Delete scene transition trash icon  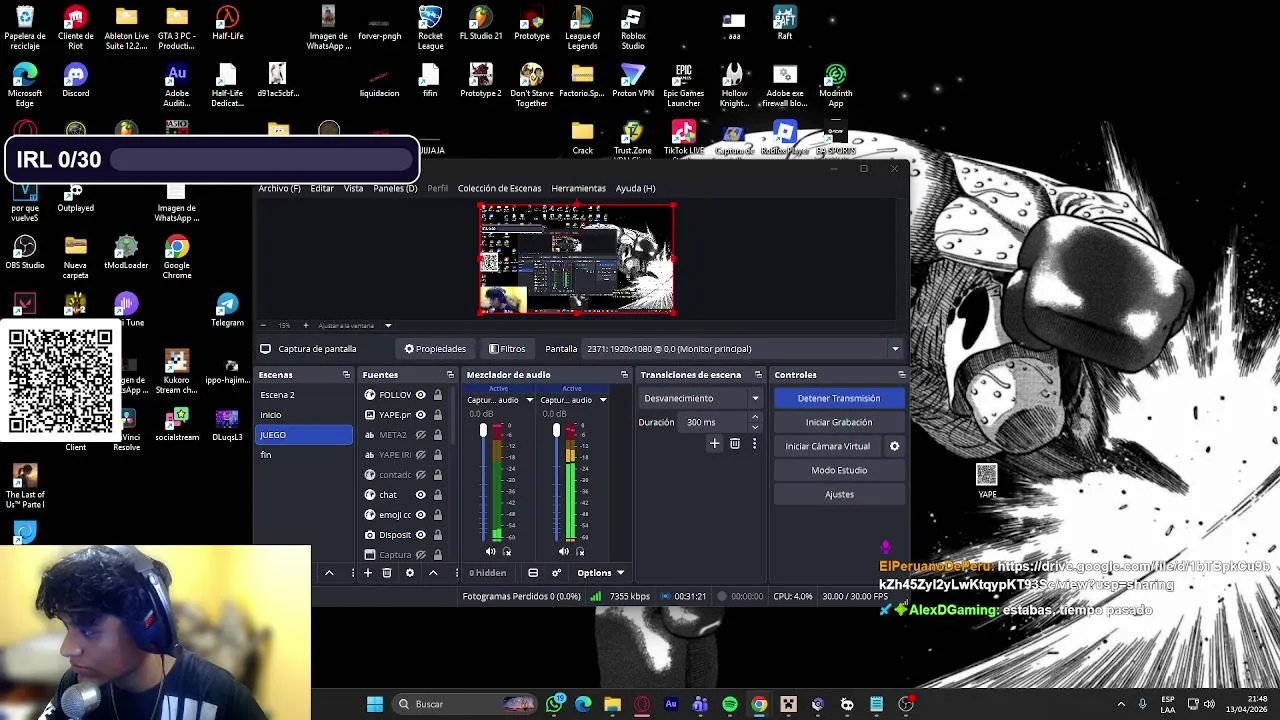735,444
